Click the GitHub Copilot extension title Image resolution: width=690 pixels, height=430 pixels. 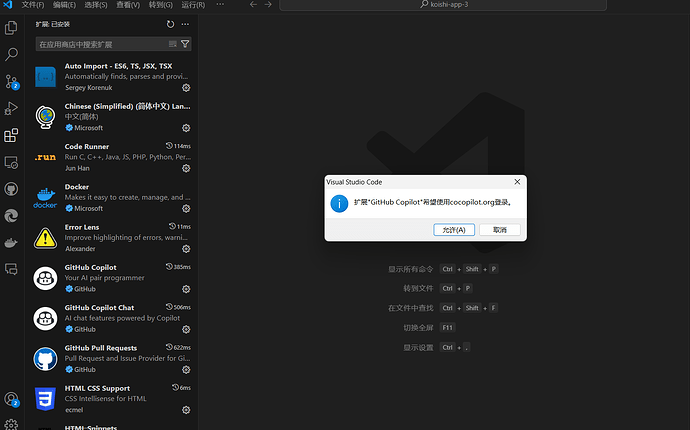pos(91,267)
